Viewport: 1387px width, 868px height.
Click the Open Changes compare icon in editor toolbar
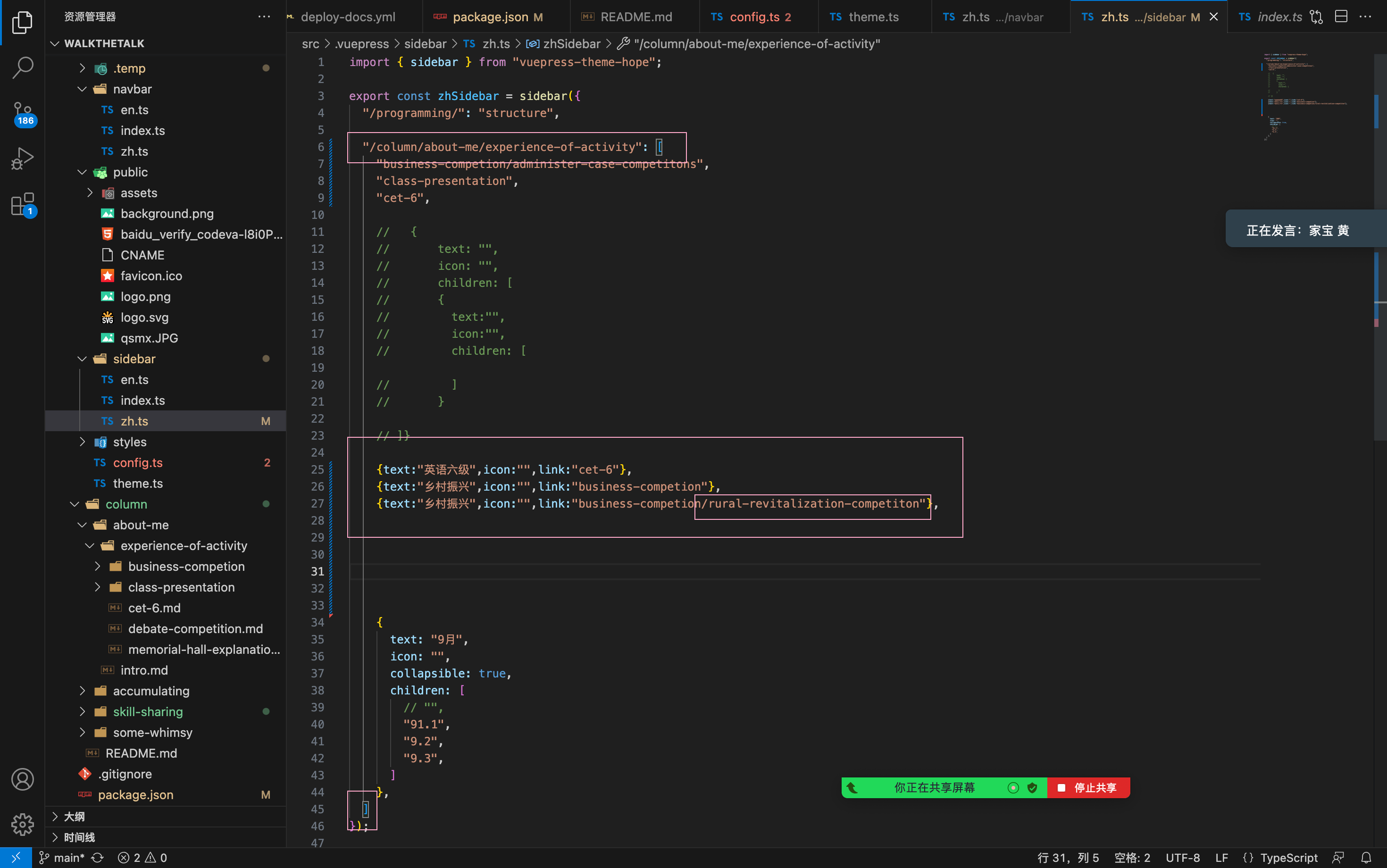pos(1316,17)
